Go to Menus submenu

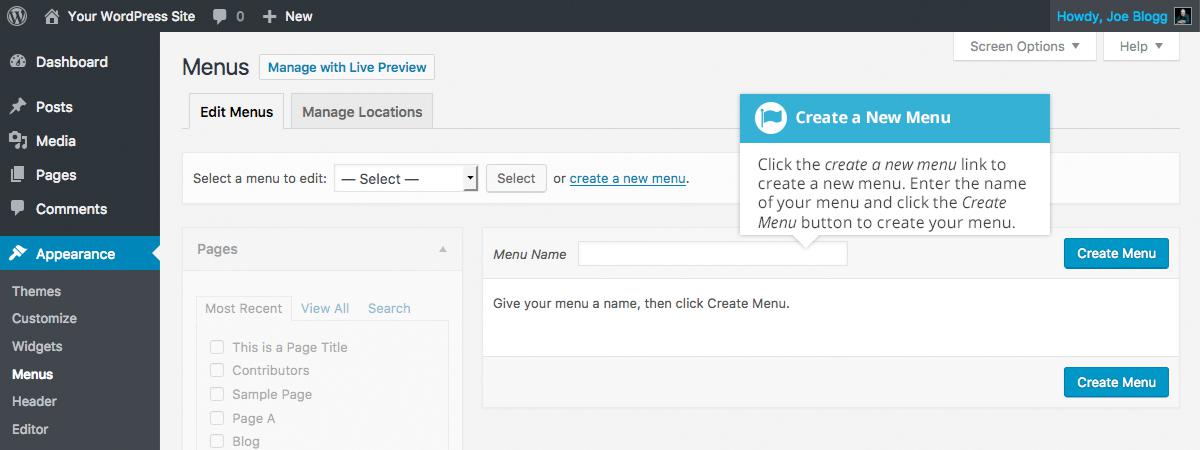point(33,374)
